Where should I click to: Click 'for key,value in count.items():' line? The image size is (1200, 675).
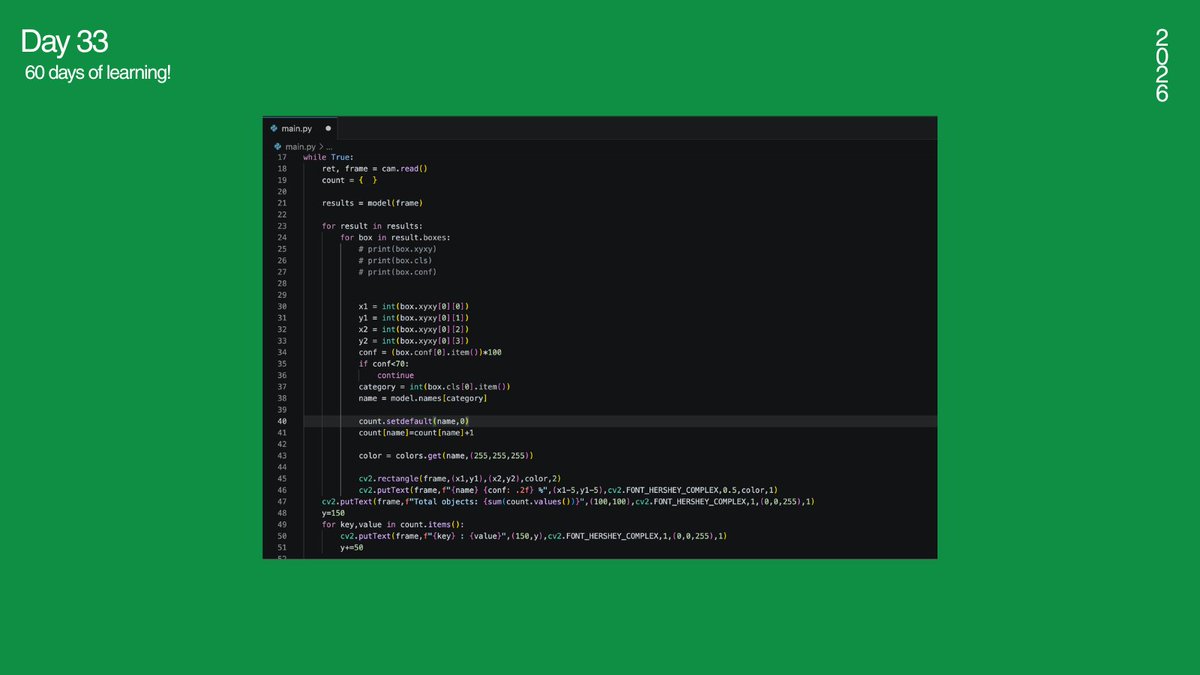tap(391, 525)
